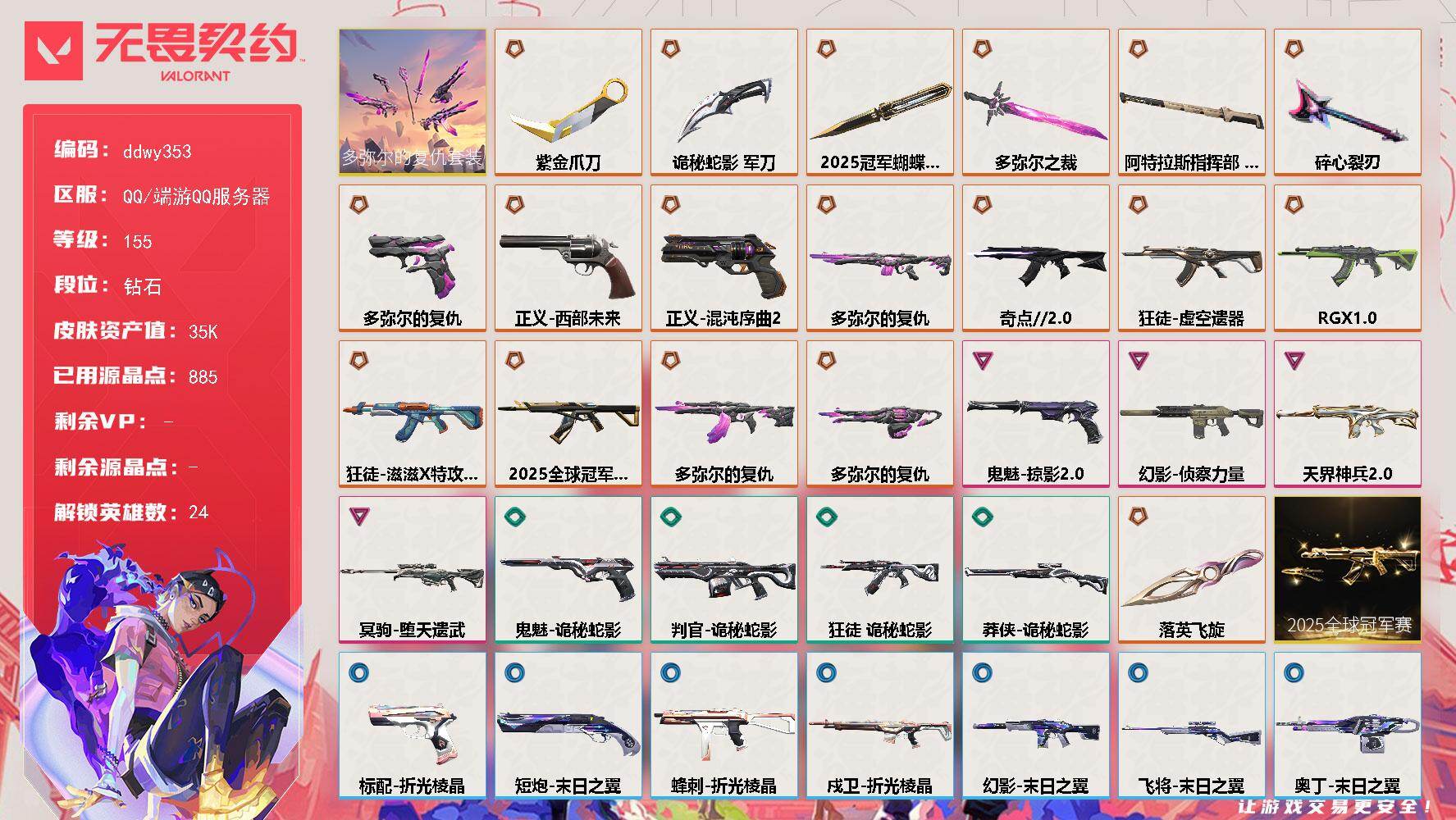This screenshot has height=820, width=1456.
Task: Select the RGX1.0 weapon card
Action: pos(1348,258)
